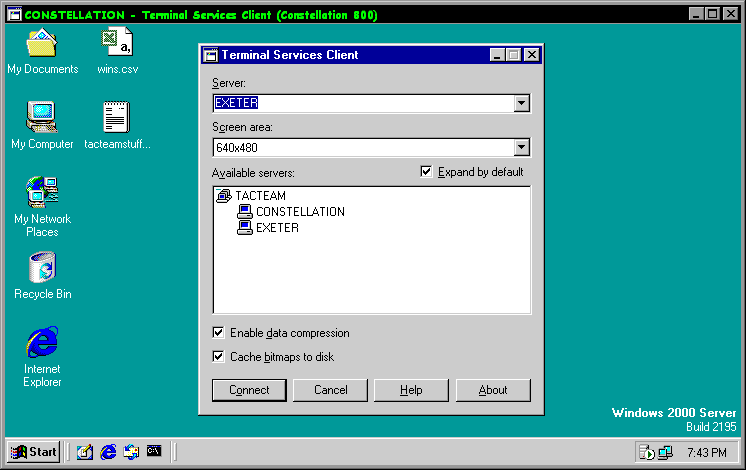
Task: Open the Outlook Express quick launch icon
Action: 131,451
